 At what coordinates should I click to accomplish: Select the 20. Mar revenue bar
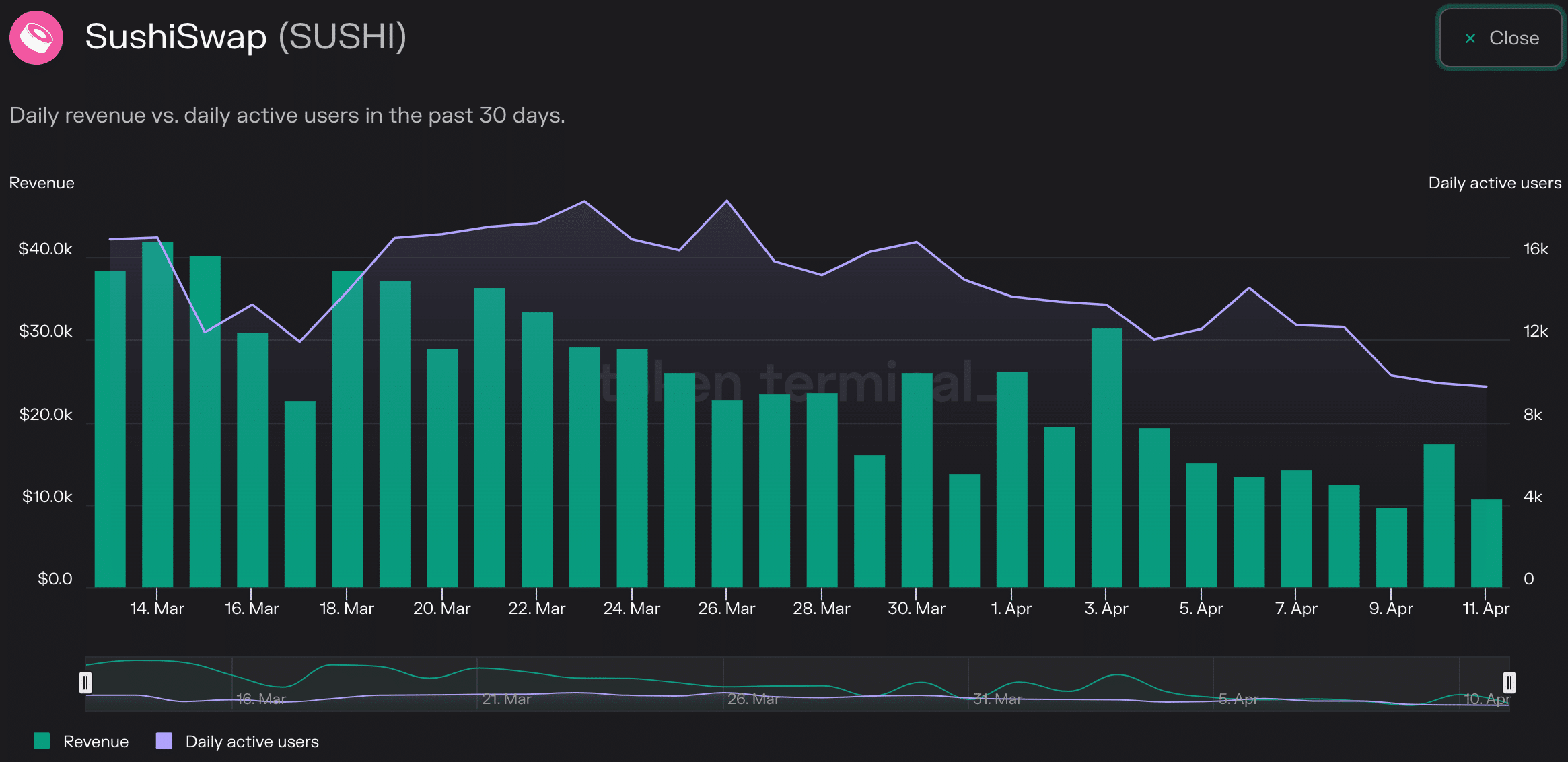pos(442,468)
